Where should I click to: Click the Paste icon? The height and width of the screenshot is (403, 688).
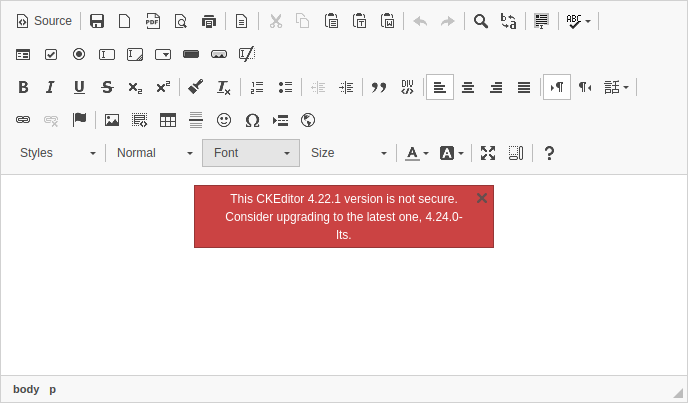click(x=331, y=21)
